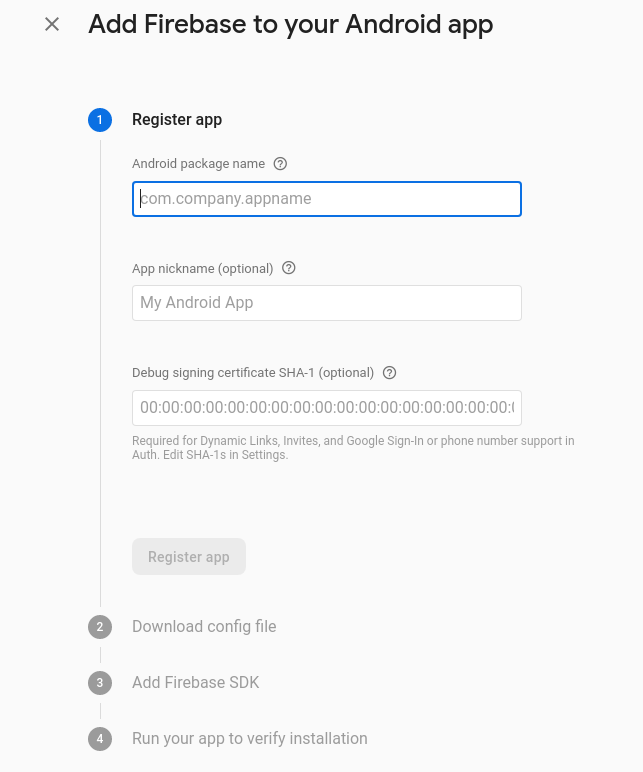Expand the Add Firebase SDK step
The height and width of the screenshot is (772, 643).
click(195, 683)
